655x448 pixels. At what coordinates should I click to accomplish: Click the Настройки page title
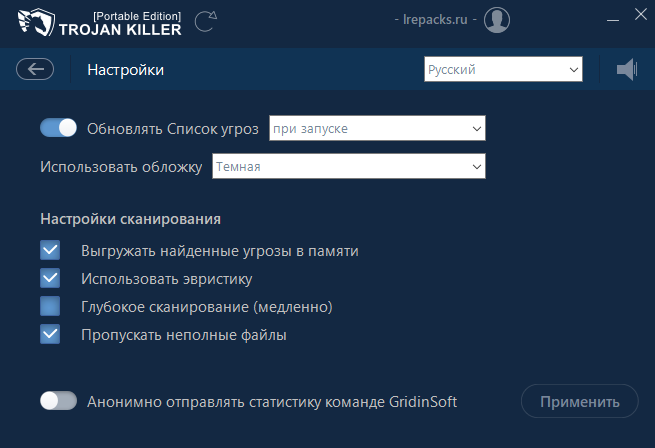(126, 70)
